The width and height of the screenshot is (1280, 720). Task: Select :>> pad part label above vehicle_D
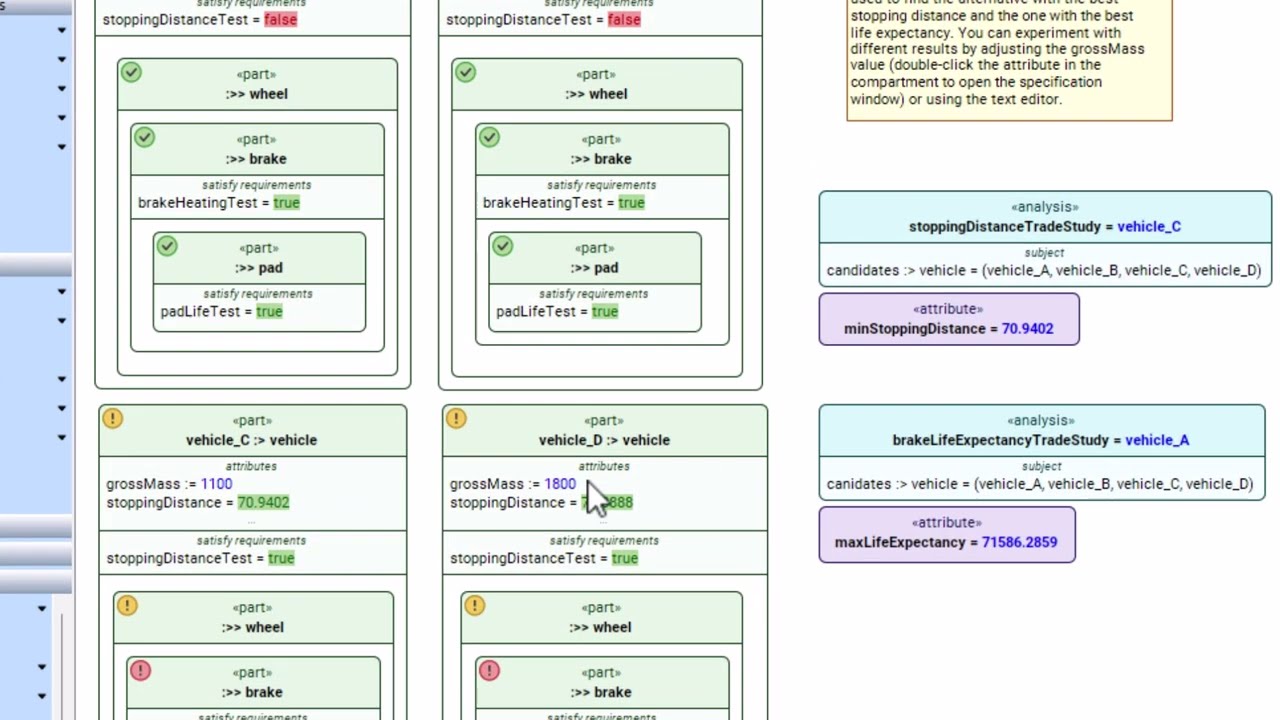[x=594, y=268]
